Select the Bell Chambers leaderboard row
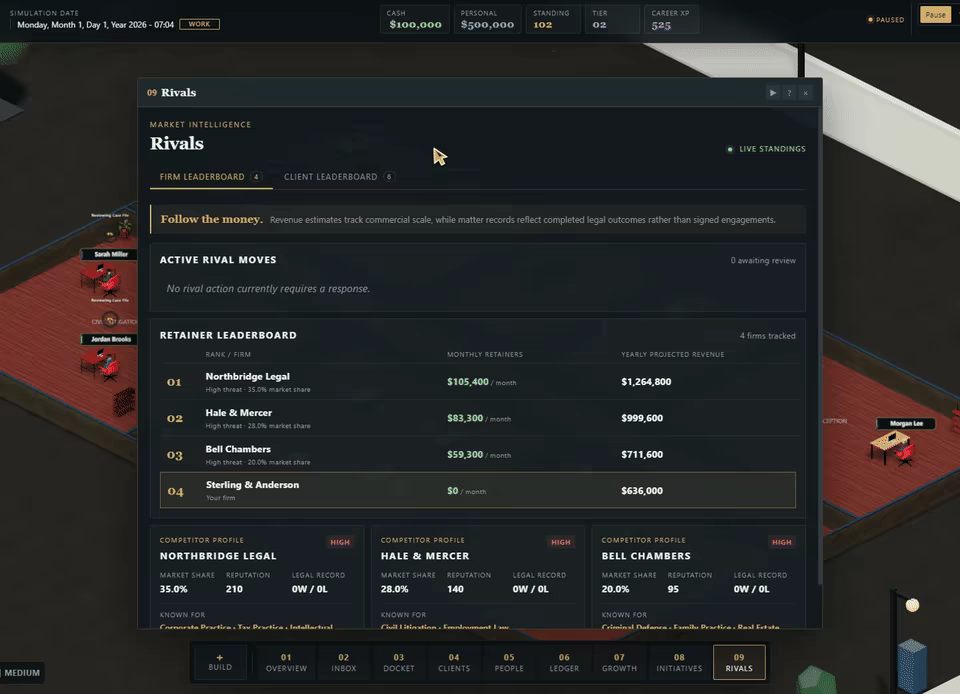 pyautogui.click(x=478, y=454)
